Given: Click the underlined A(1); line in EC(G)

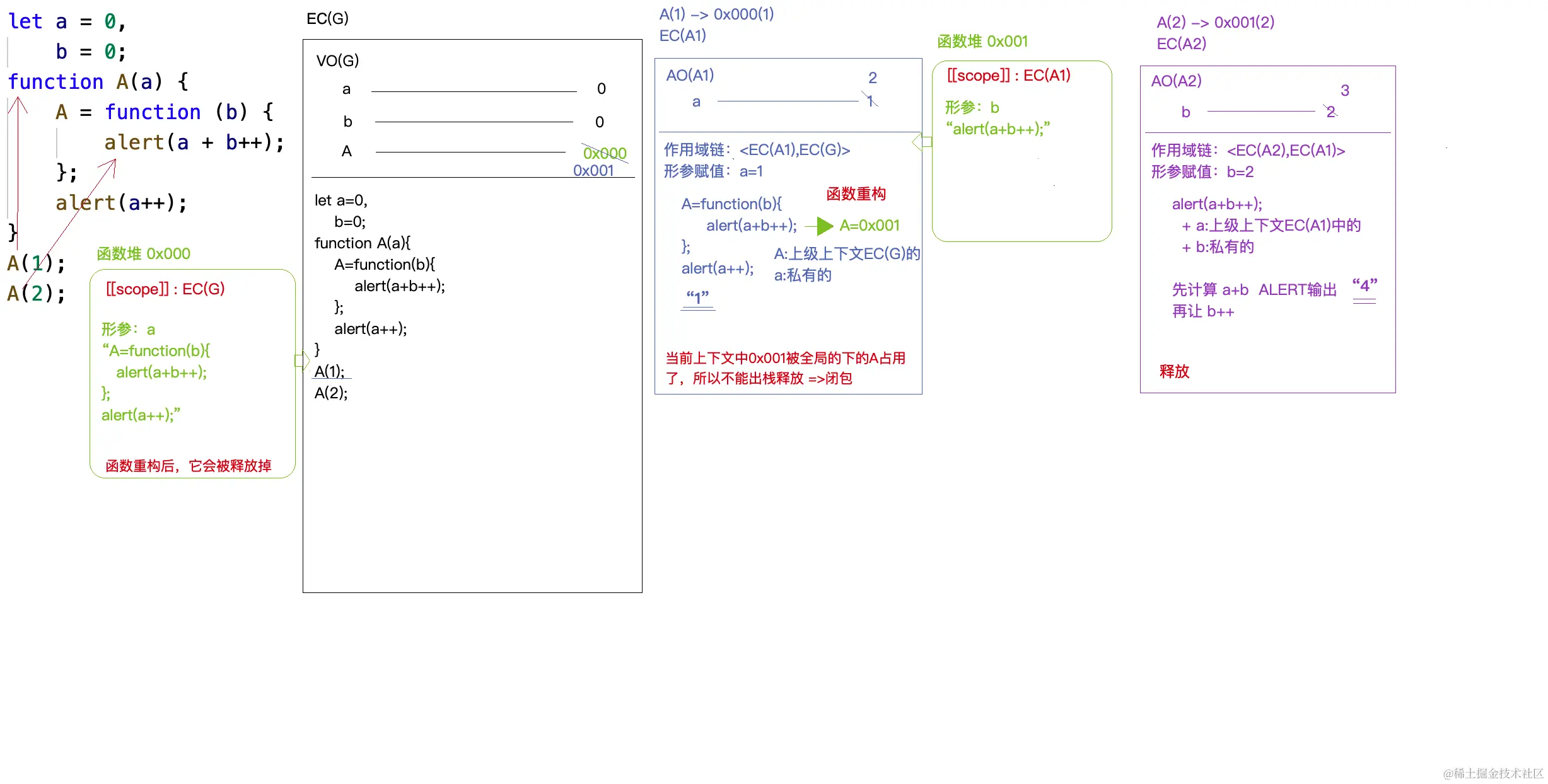Looking at the screenshot, I should (x=330, y=371).
